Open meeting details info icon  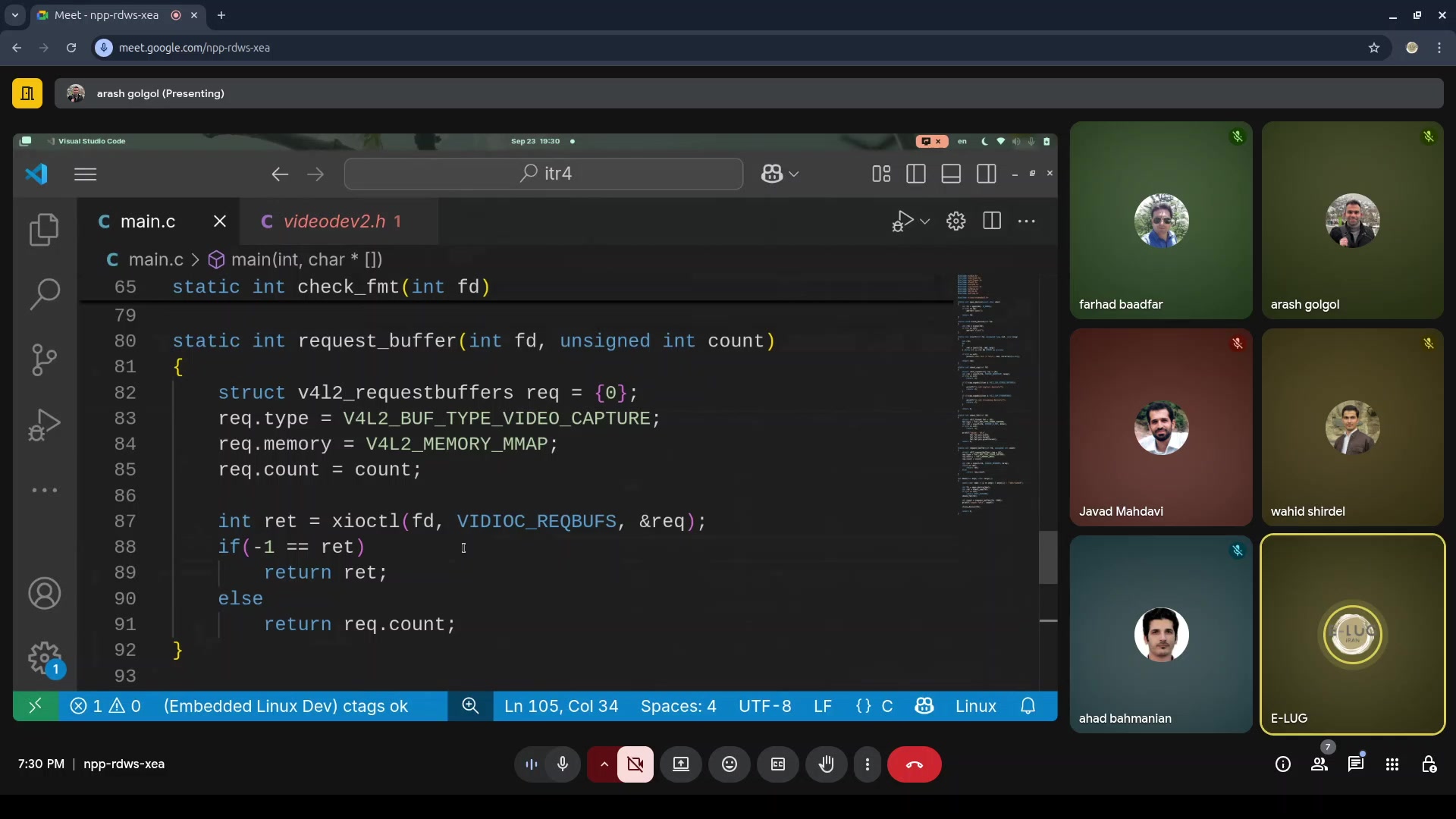(1283, 764)
